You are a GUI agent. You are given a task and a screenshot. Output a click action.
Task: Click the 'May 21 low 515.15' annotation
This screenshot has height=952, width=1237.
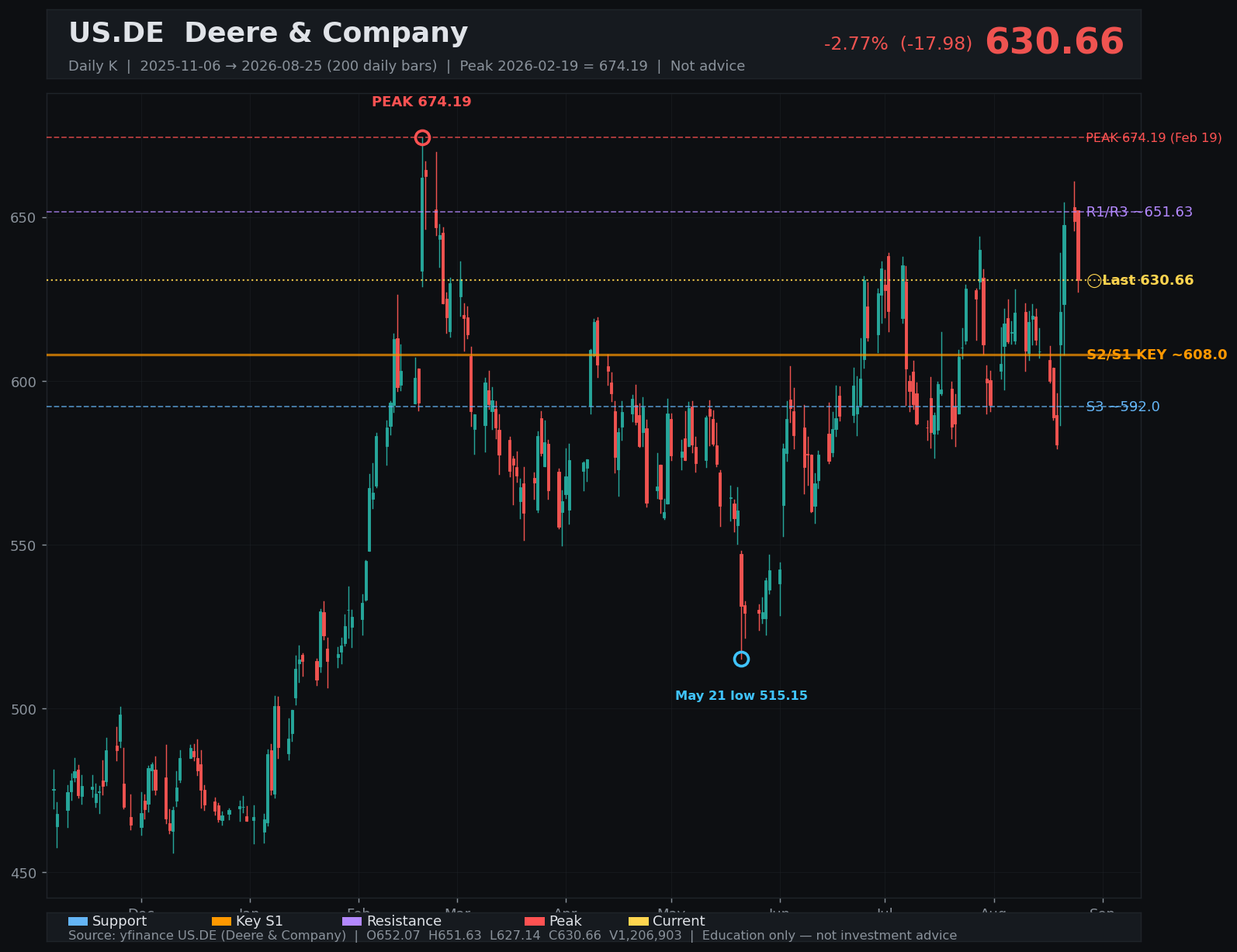click(x=741, y=696)
